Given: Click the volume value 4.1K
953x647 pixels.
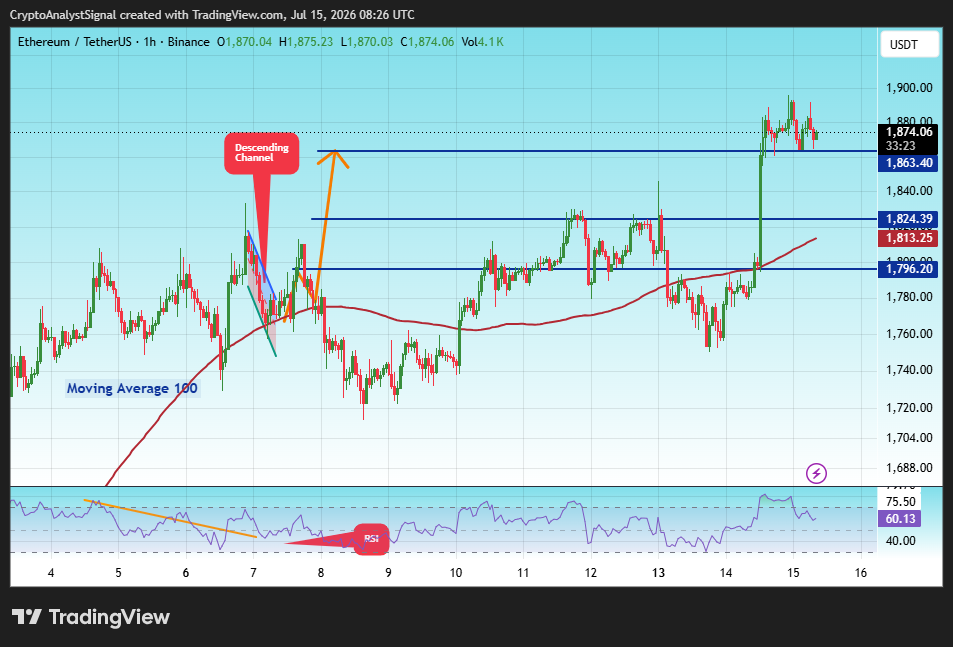Looking at the screenshot, I should (x=490, y=42).
